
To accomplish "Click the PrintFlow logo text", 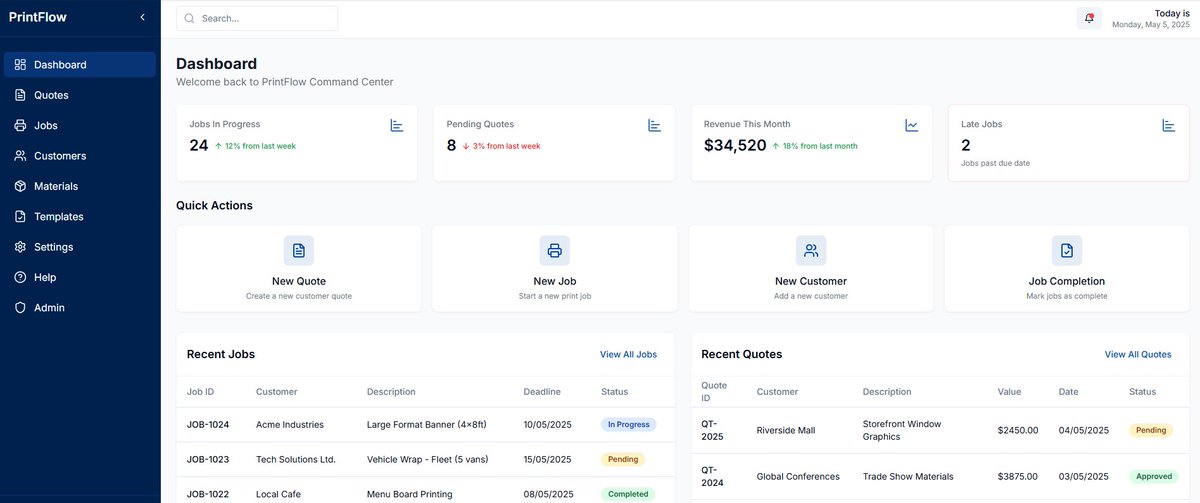I will [37, 16].
